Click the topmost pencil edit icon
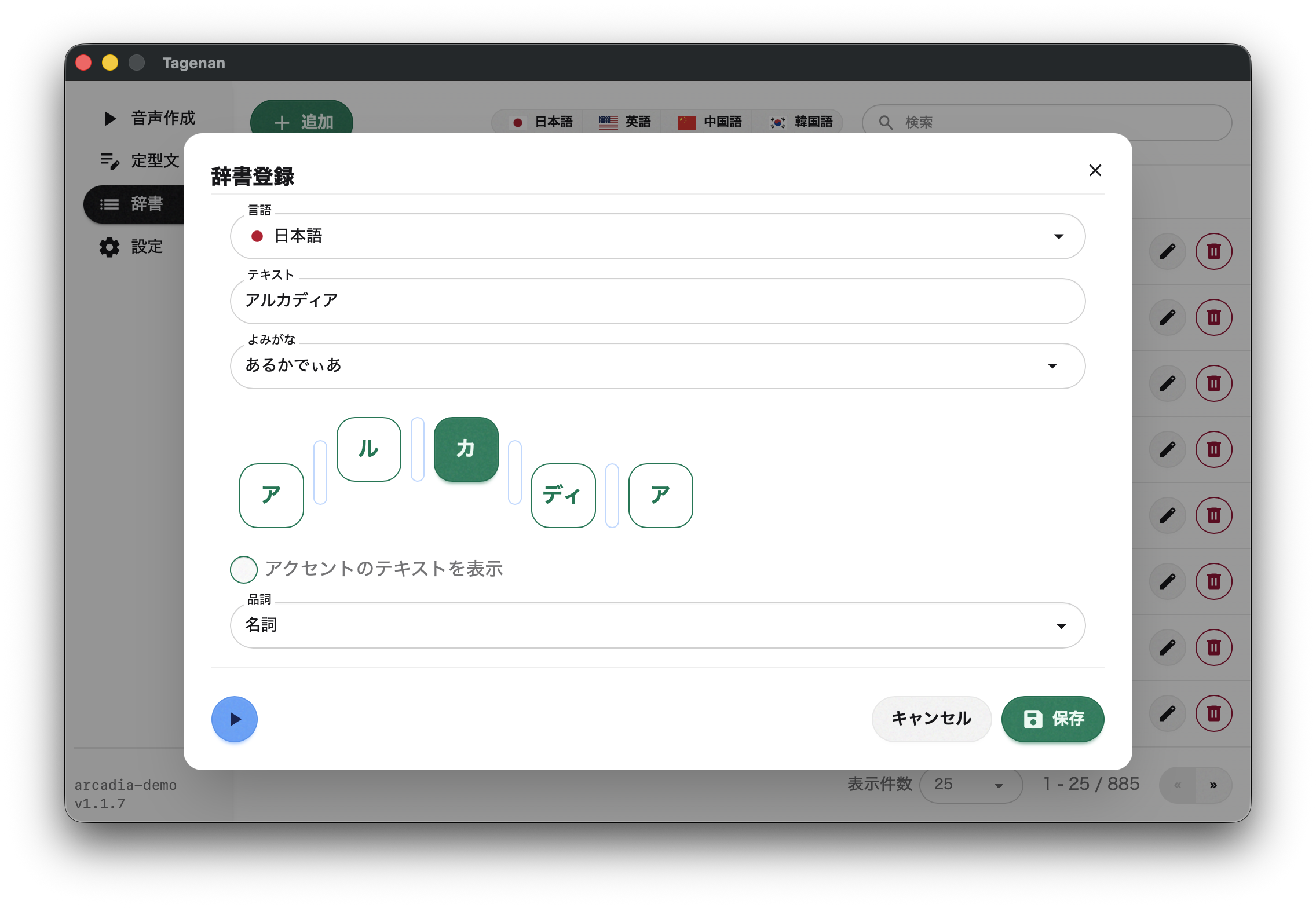This screenshot has width=1316, height=908. pos(1167,251)
